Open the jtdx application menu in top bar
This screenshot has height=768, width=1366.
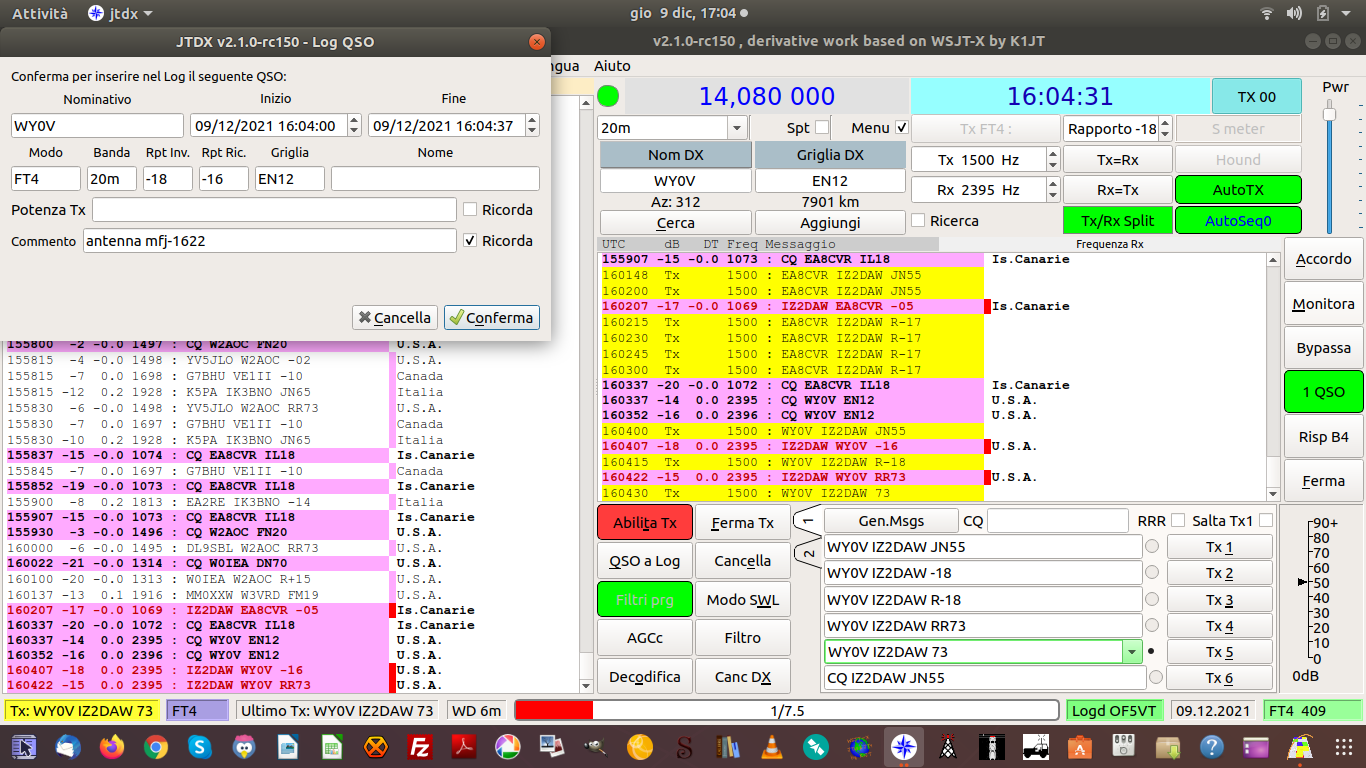[119, 13]
